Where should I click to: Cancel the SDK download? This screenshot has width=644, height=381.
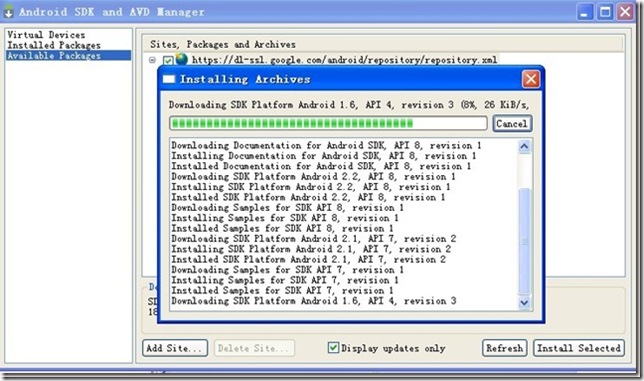(x=512, y=124)
